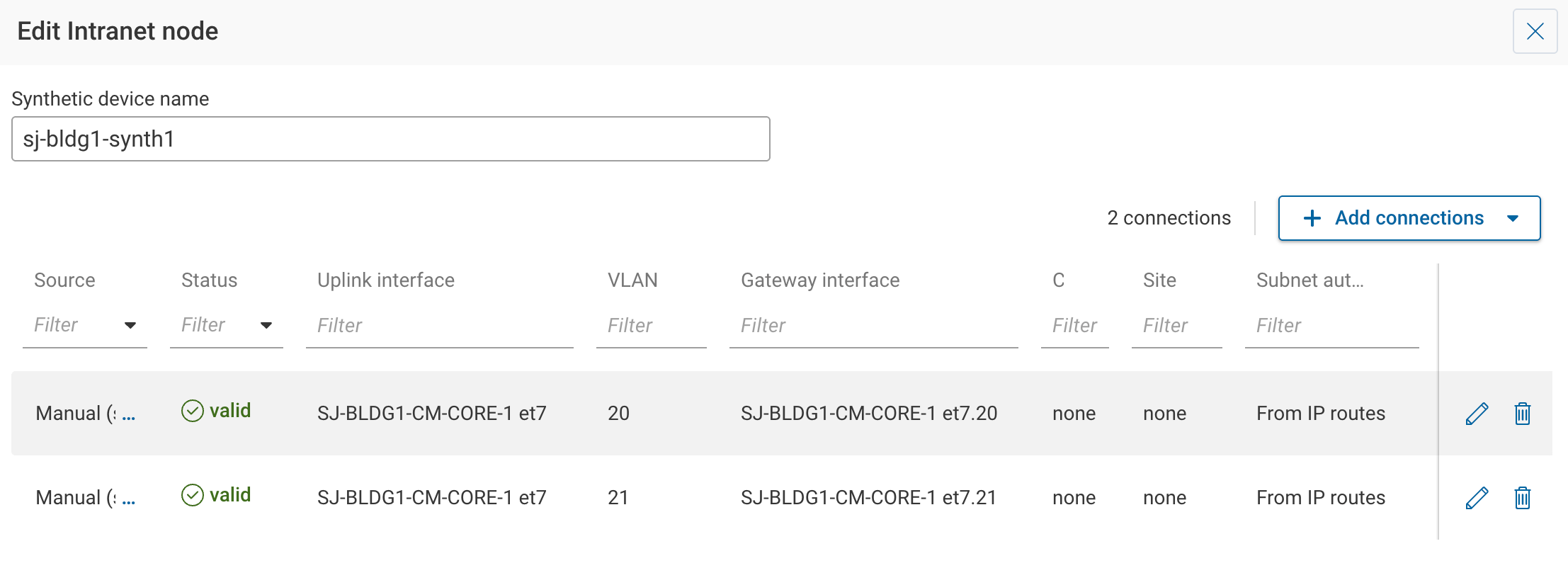Viewport: 1568px width, 585px height.
Task: Open the Source column filter dropdown
Action: tap(131, 326)
